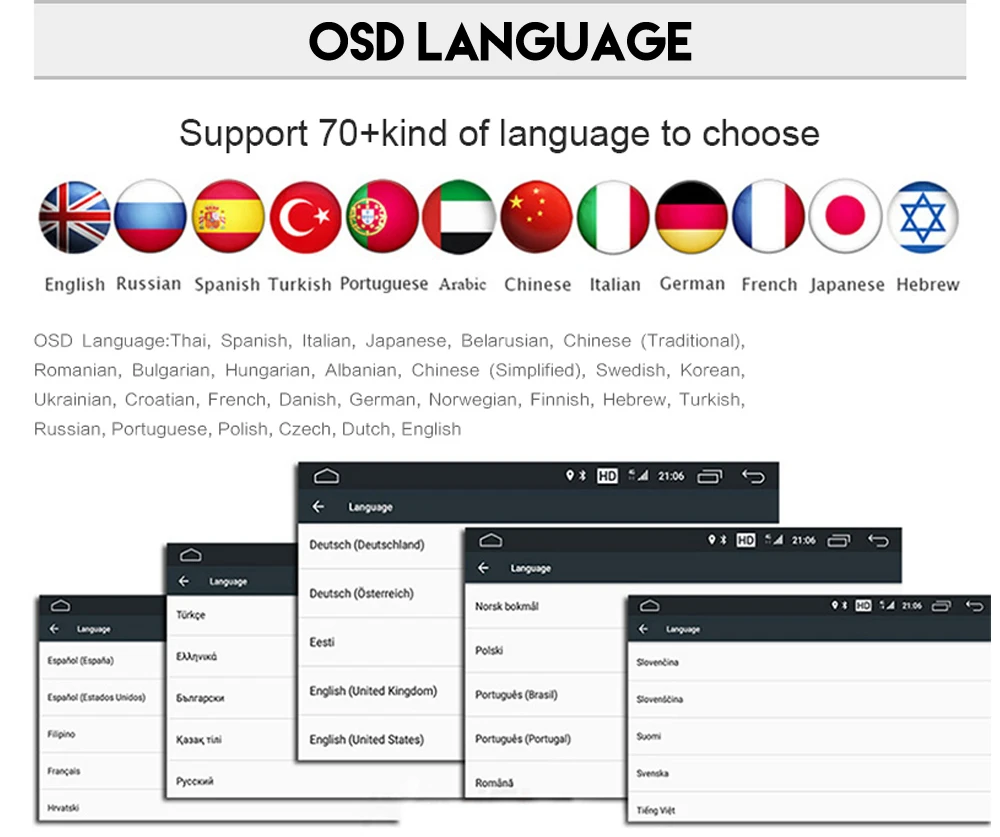
Task: Click the Japanese flag icon
Action: pos(846,217)
